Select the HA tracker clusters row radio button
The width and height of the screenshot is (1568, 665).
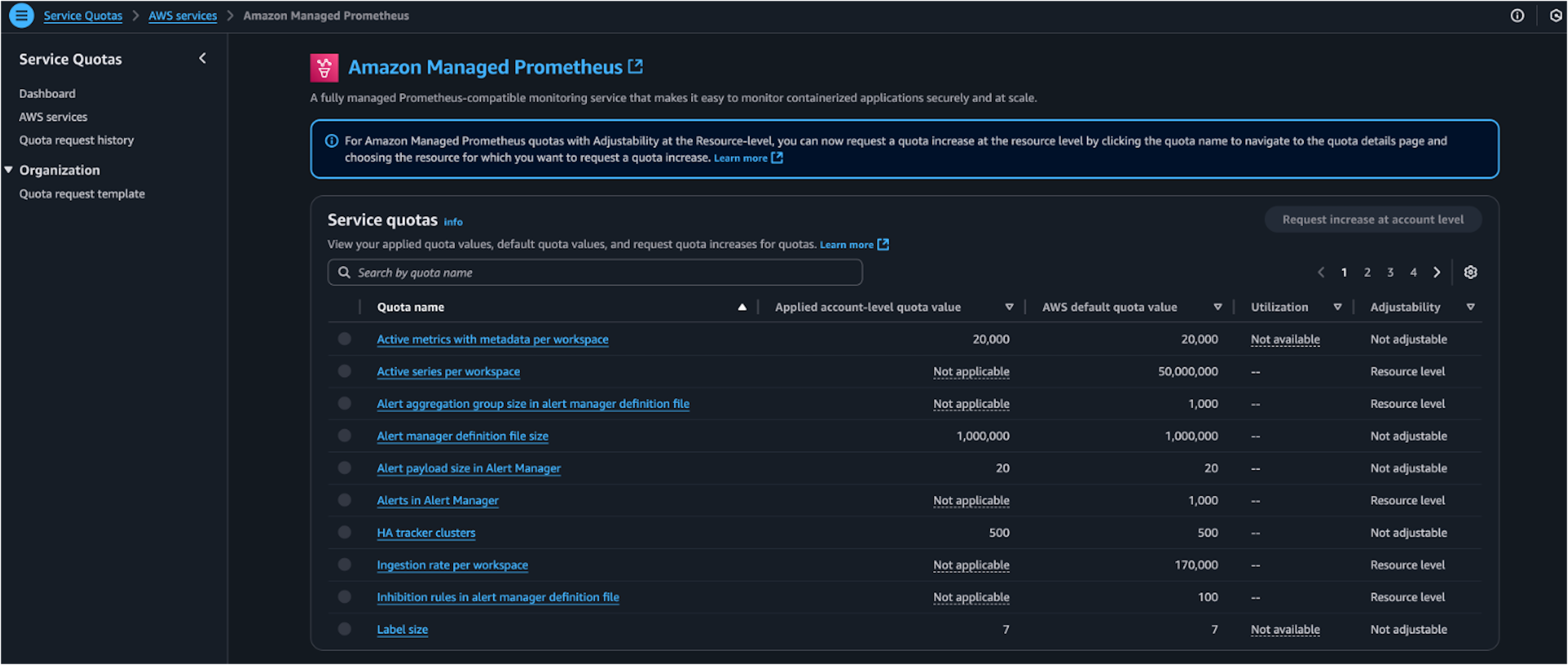point(344,532)
